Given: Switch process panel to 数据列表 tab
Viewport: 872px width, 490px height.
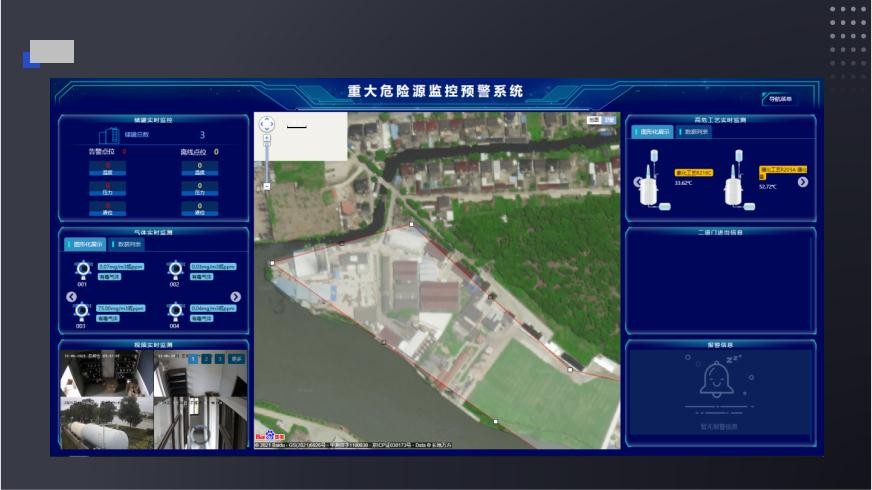Looking at the screenshot, I should [x=694, y=132].
